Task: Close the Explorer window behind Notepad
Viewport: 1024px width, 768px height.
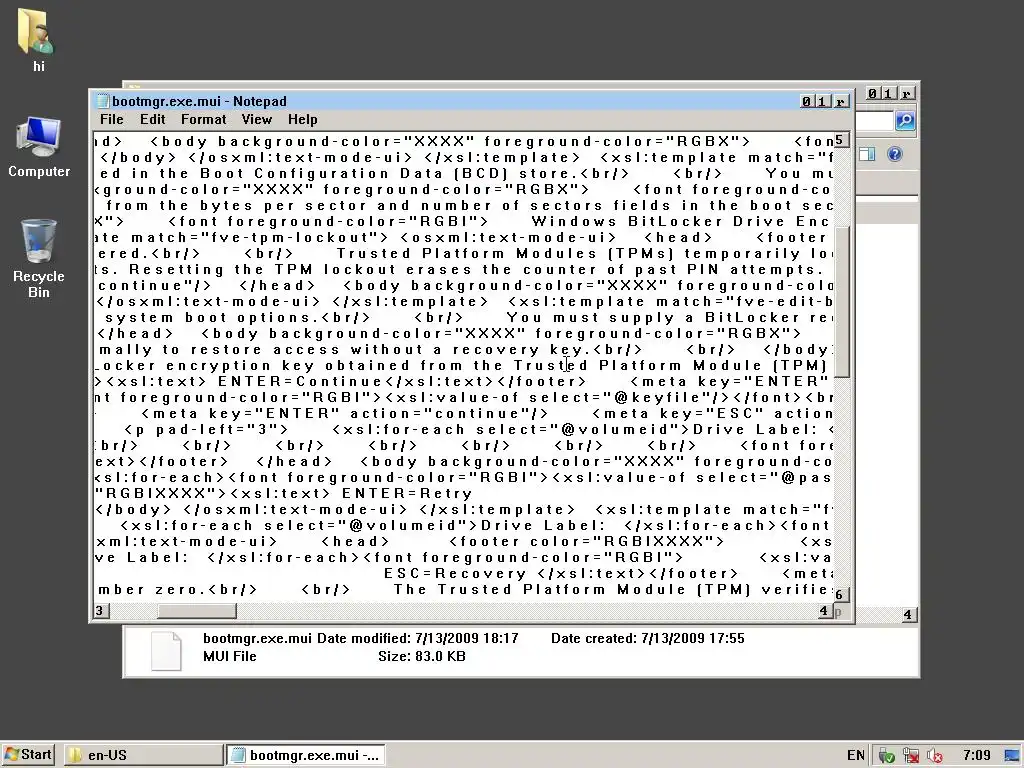Action: 906,93
